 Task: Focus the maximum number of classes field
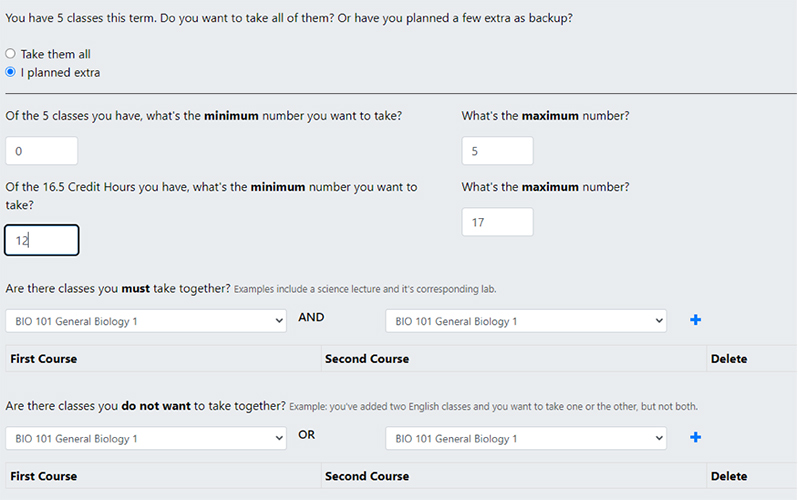coord(497,151)
